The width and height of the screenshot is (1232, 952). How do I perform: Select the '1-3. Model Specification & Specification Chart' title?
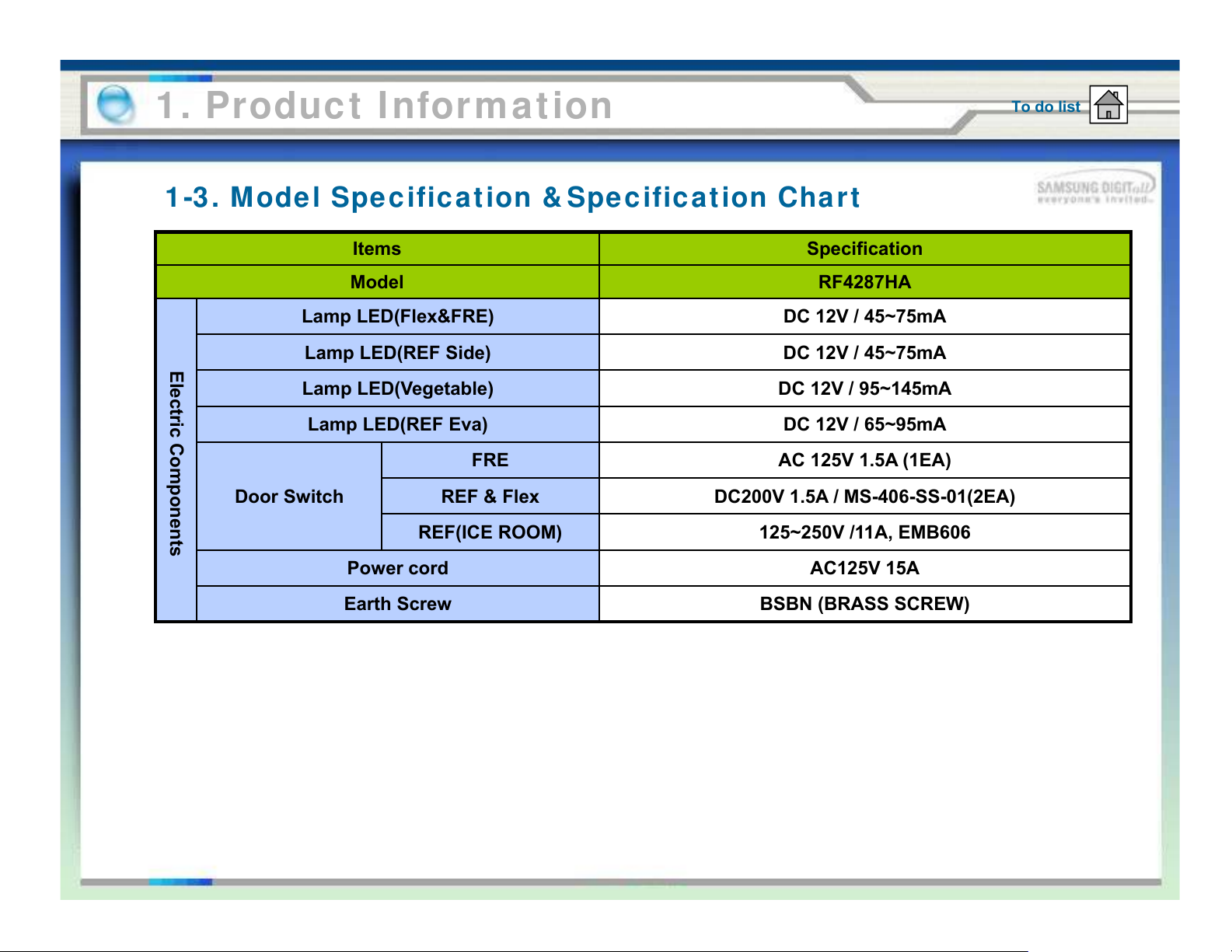tap(513, 197)
